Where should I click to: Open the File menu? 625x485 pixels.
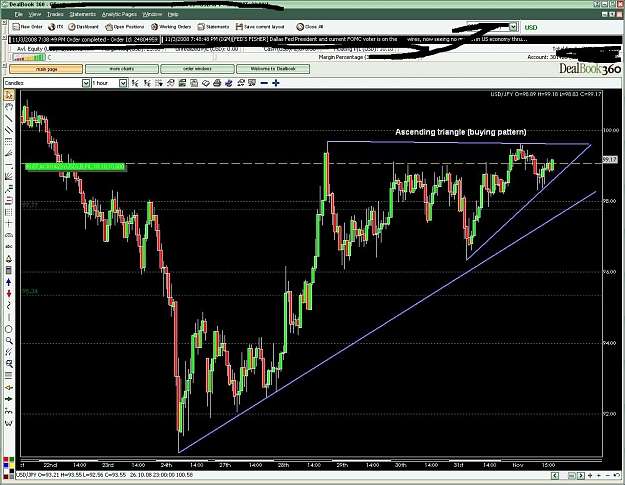[x=18, y=14]
